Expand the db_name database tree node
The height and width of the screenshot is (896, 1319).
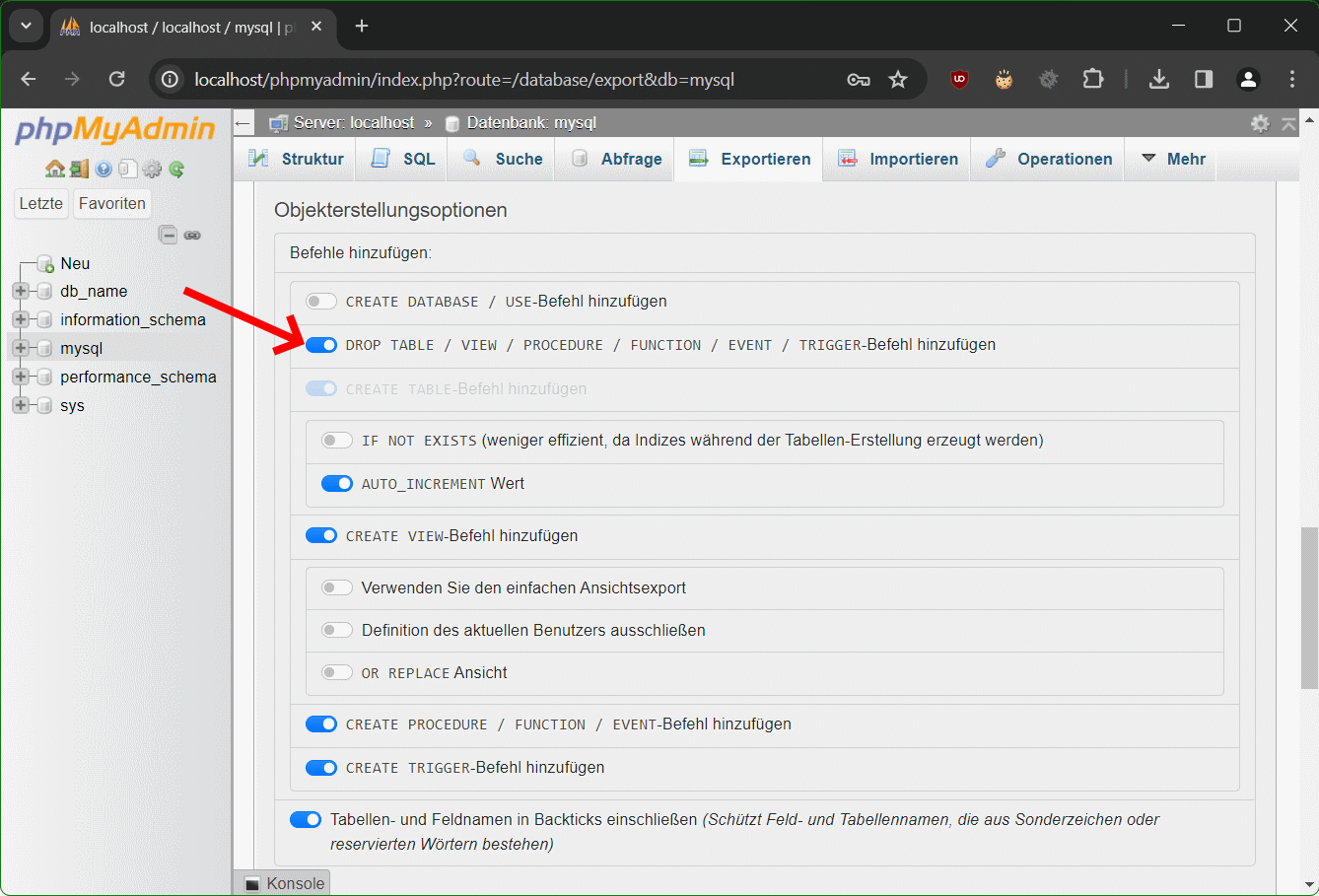(x=20, y=292)
